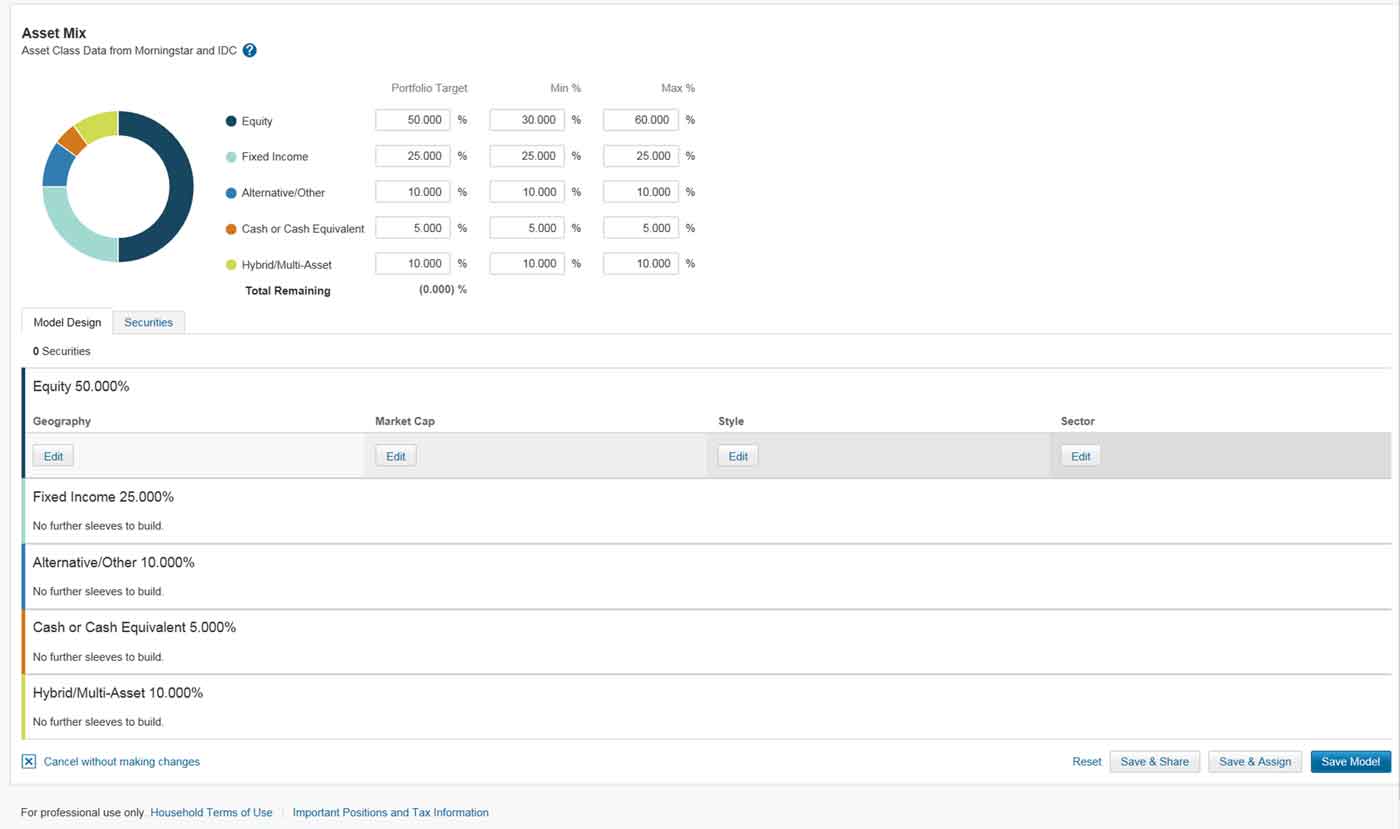Click the help question mark icon
Screen dimensions: 1400x829
point(250,51)
